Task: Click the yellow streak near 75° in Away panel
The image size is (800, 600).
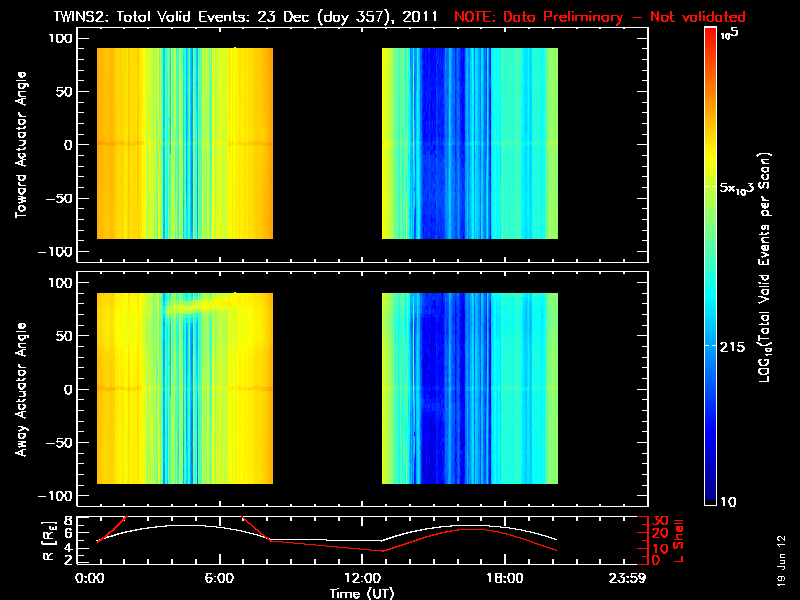Action: (x=202, y=307)
